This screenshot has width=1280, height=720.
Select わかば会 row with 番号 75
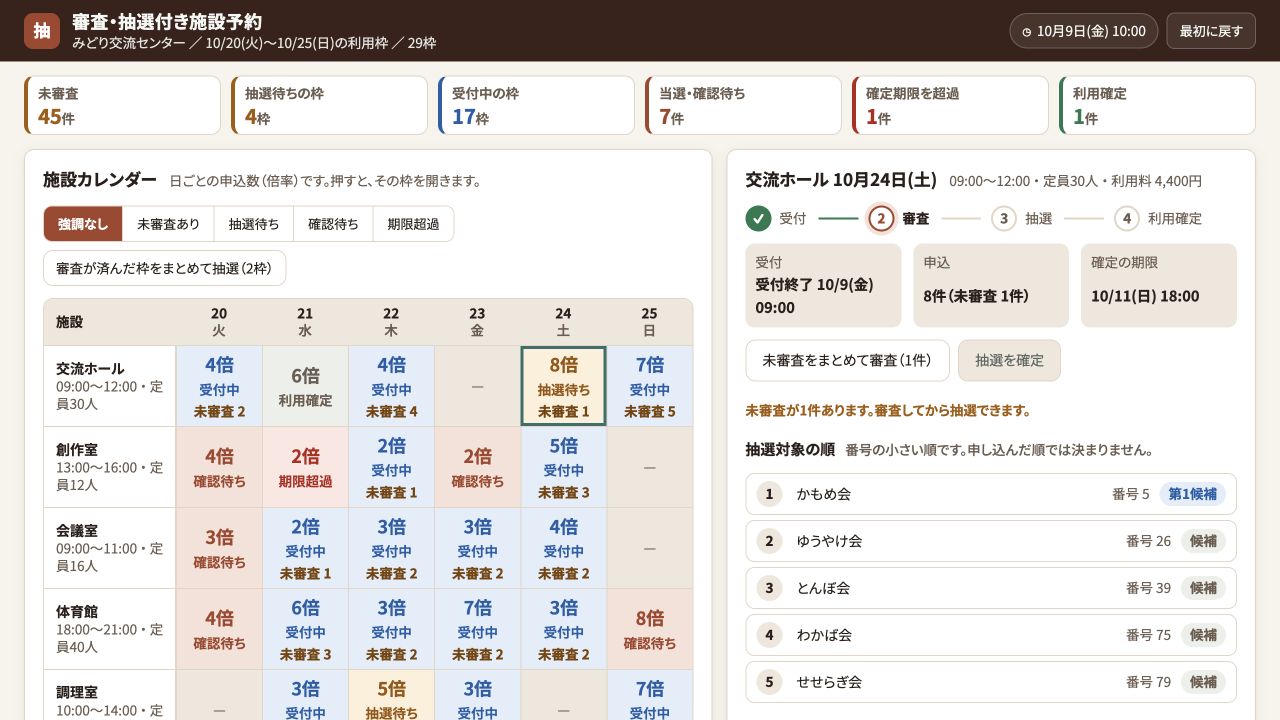coord(991,635)
